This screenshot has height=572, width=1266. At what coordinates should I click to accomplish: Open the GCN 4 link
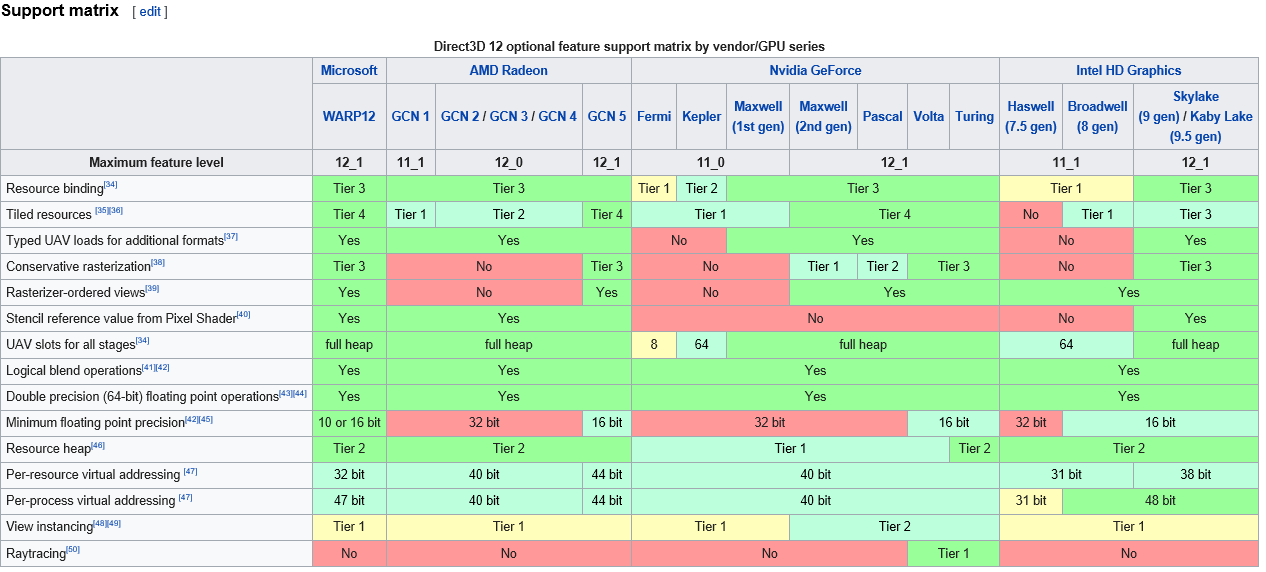pyautogui.click(x=558, y=116)
